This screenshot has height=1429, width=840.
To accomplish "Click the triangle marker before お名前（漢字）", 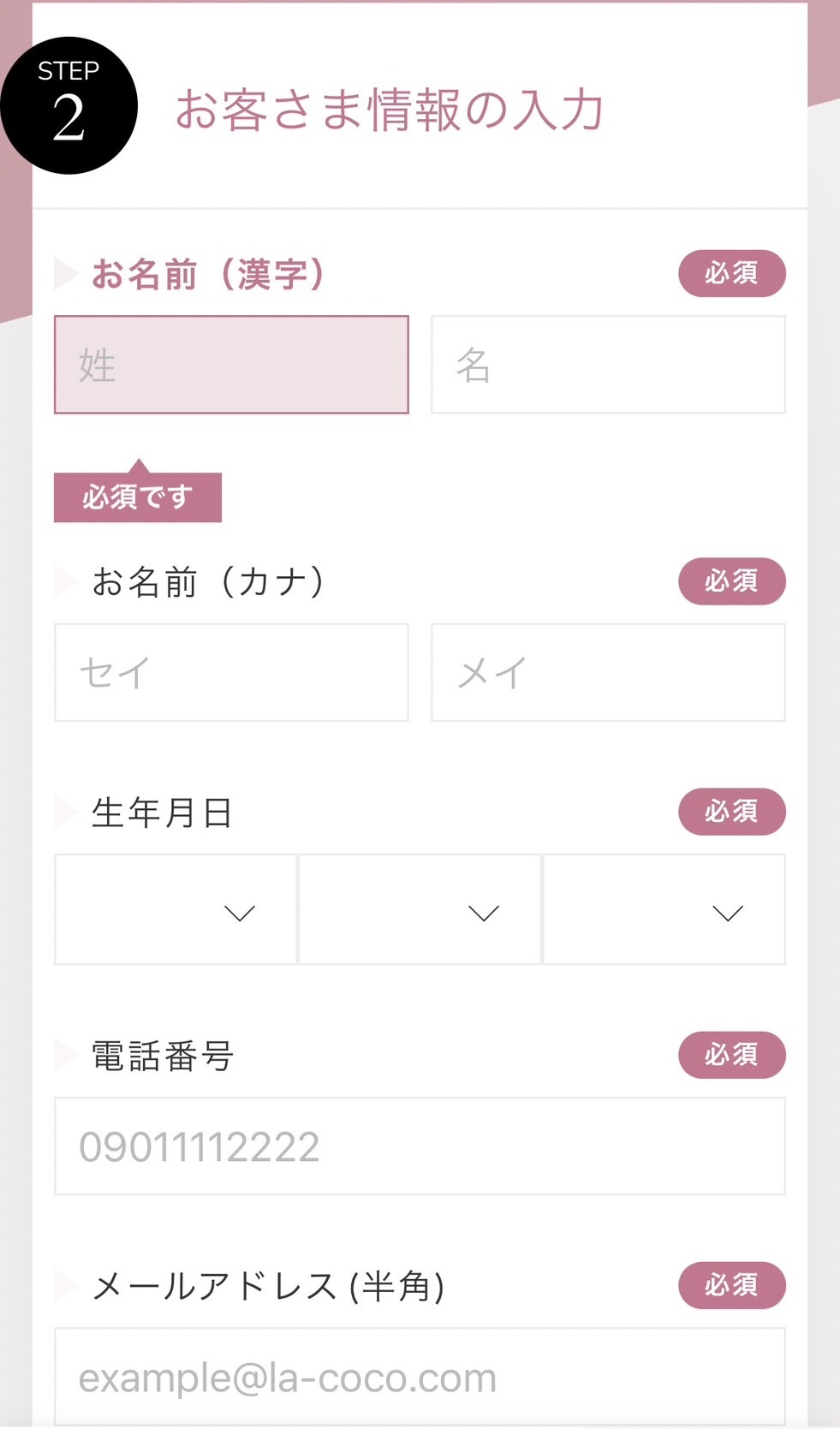I will pos(65,274).
